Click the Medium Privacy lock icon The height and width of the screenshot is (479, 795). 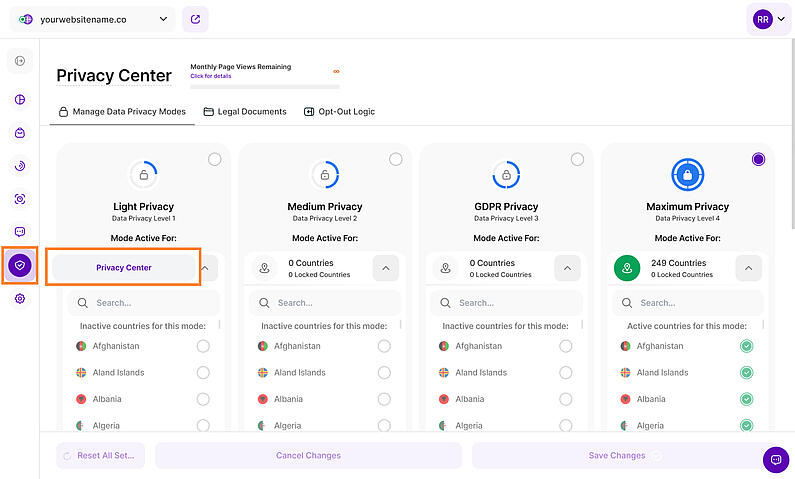coord(325,175)
